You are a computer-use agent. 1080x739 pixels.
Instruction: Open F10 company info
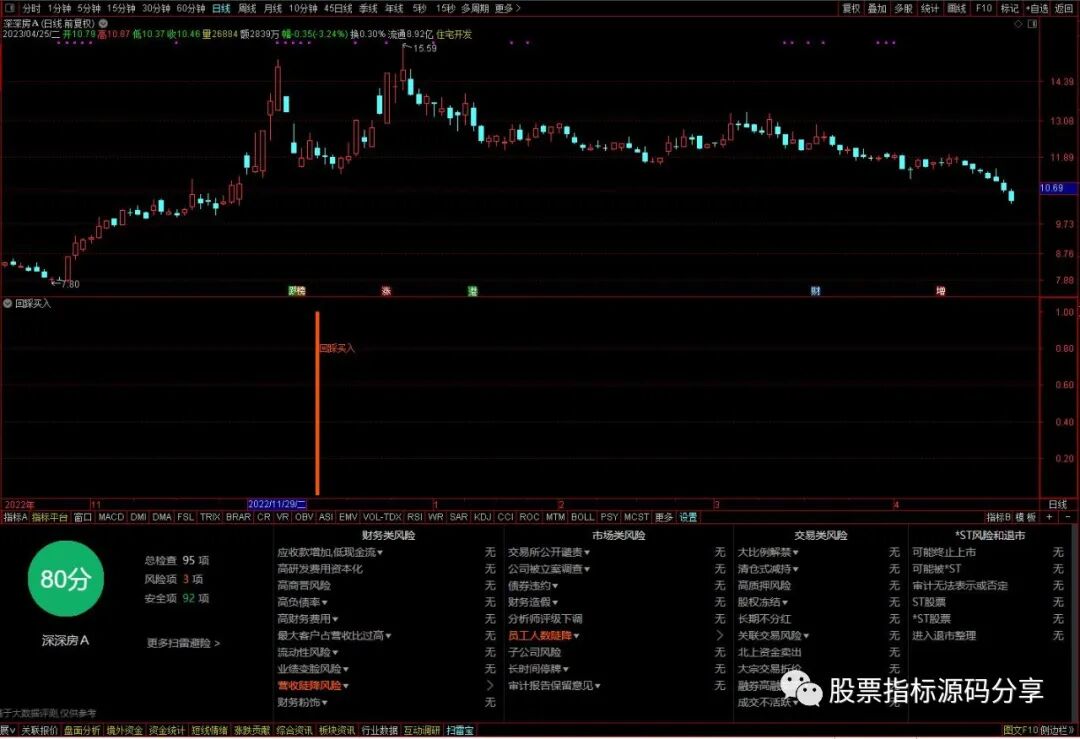point(984,8)
